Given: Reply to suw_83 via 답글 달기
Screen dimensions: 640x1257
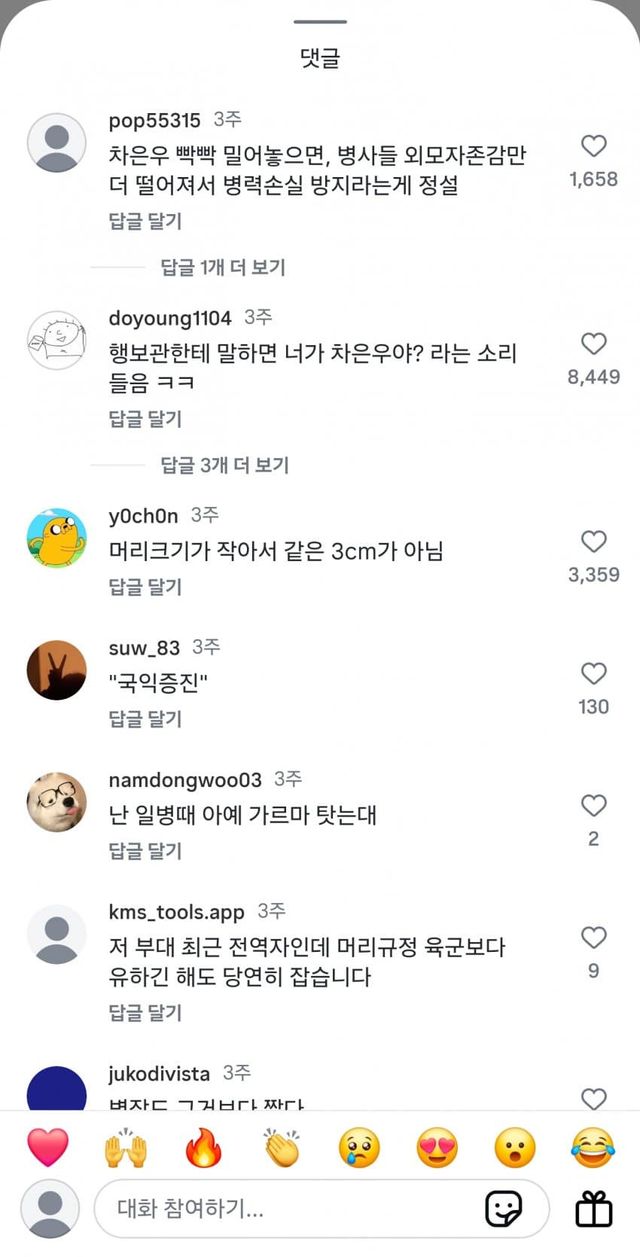Looking at the screenshot, I should click(x=146, y=719).
